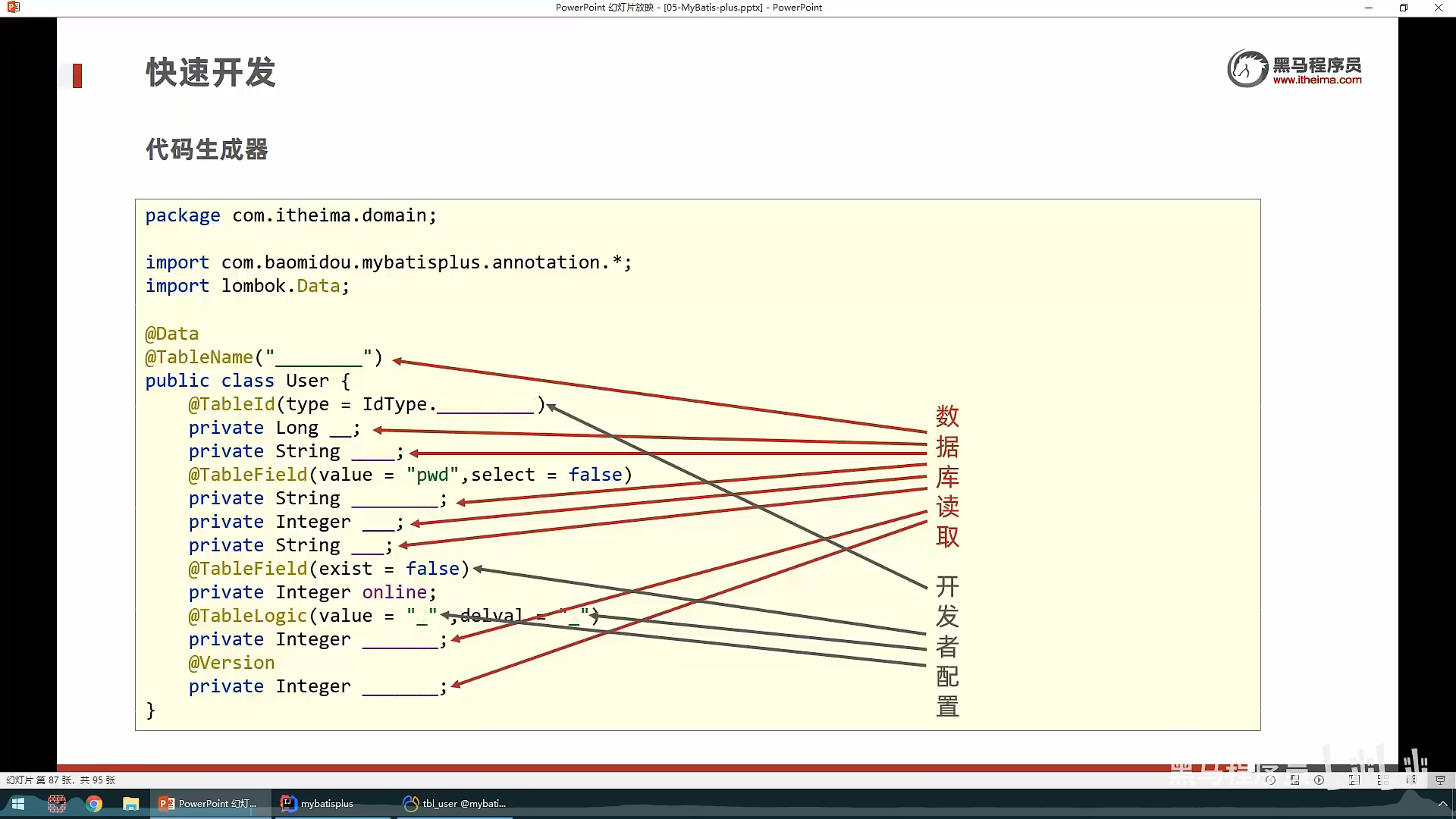The width and height of the screenshot is (1456, 819).
Task: Switch to tbl_user Navicat window
Action: point(455,804)
